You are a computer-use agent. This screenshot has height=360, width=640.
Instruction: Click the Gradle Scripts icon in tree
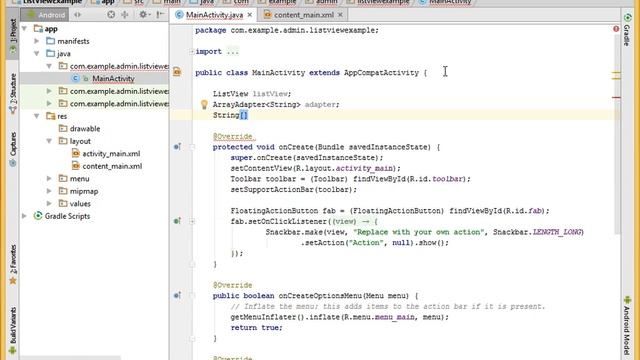point(38,216)
